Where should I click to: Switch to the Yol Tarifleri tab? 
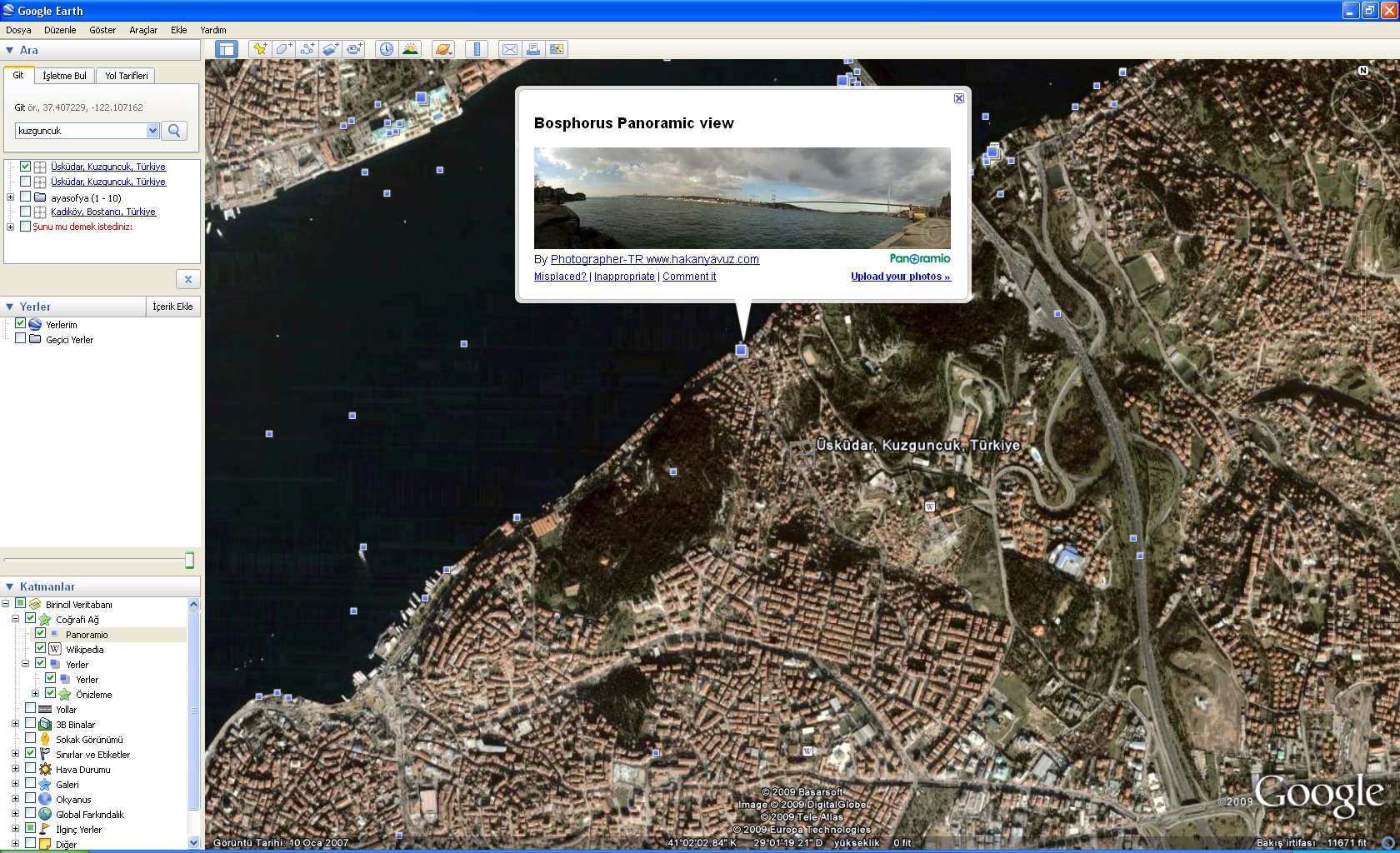126,76
